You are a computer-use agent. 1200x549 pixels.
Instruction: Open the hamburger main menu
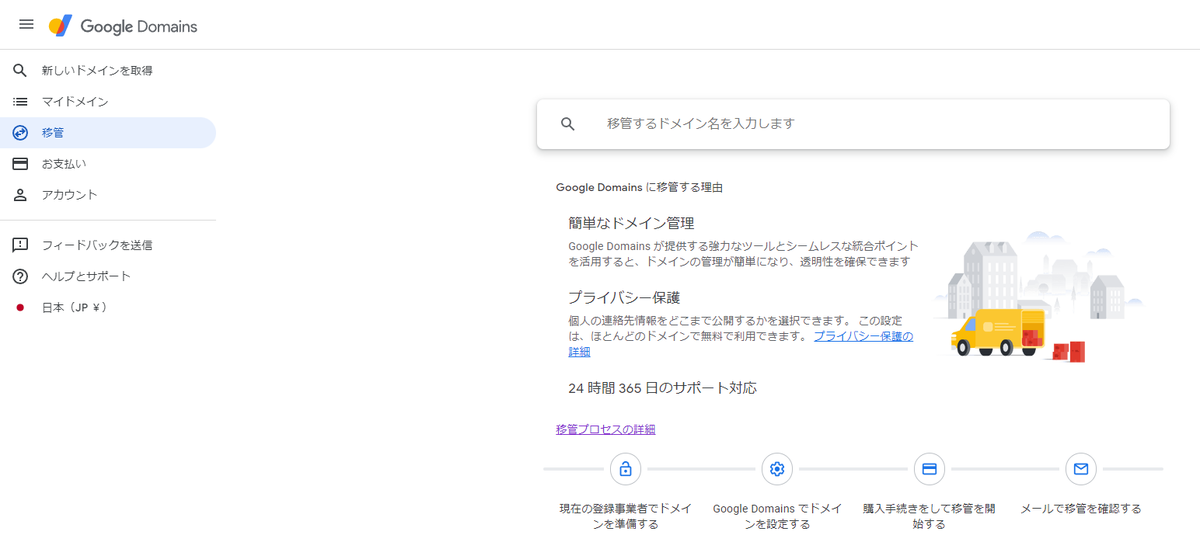26,24
